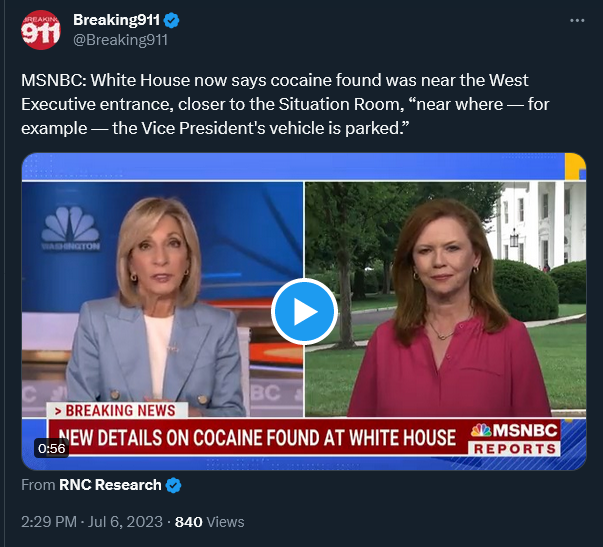Click the word From before RNC Research

tap(38, 485)
